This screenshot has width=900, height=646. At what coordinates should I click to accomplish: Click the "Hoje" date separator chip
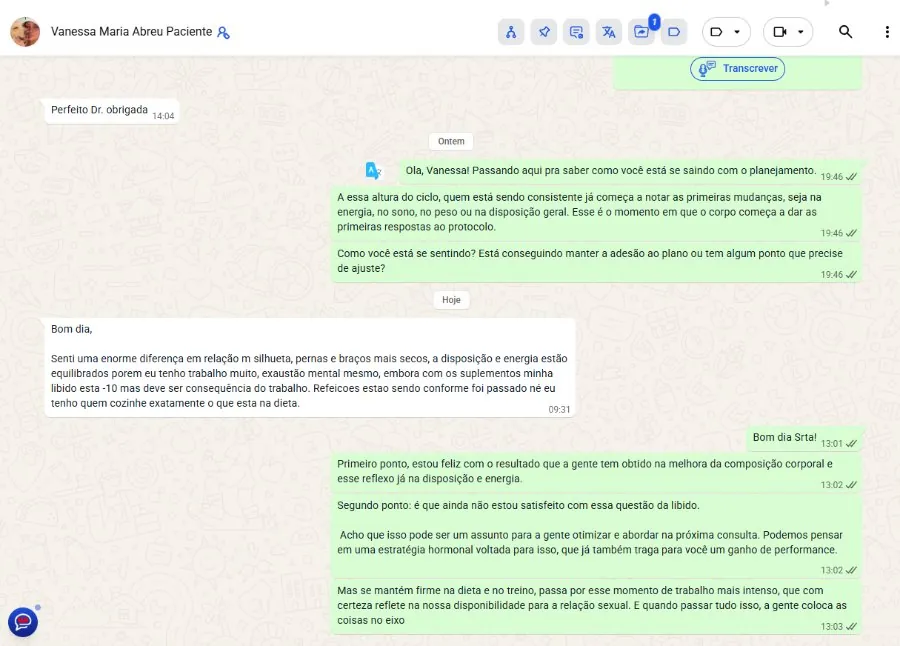pyautogui.click(x=451, y=300)
